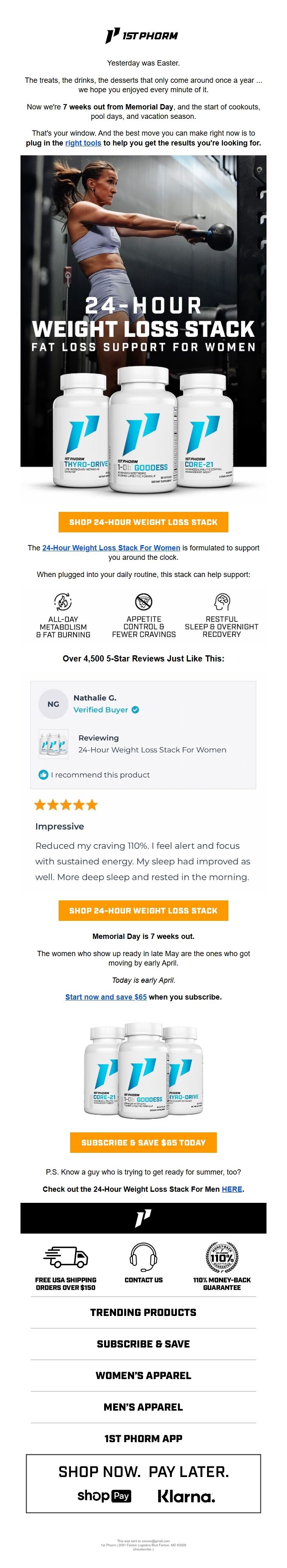Click the thumbs-up recommend icon

(x=43, y=775)
